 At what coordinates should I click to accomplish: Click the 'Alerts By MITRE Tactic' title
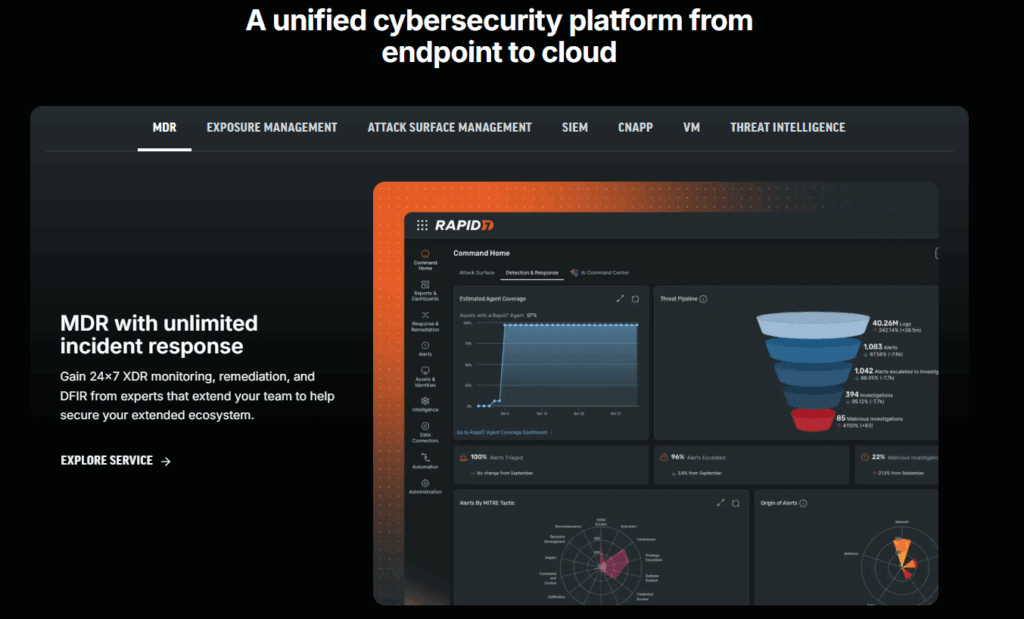[x=487, y=503]
